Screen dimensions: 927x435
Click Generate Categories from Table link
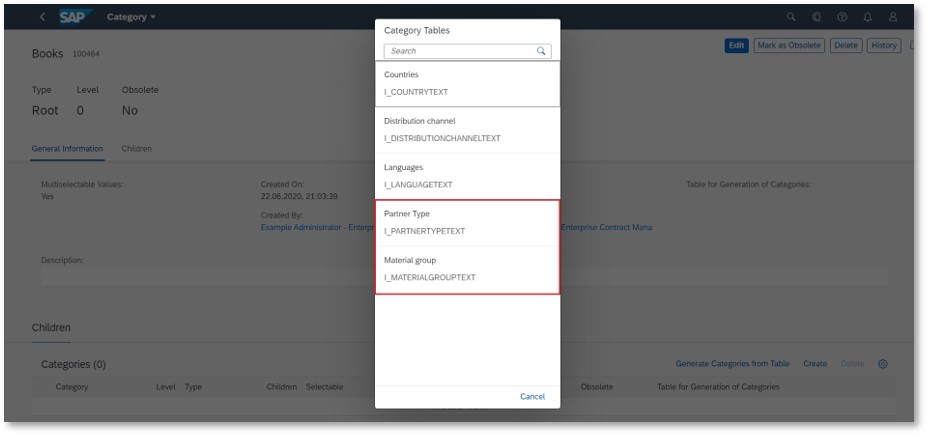coord(732,364)
